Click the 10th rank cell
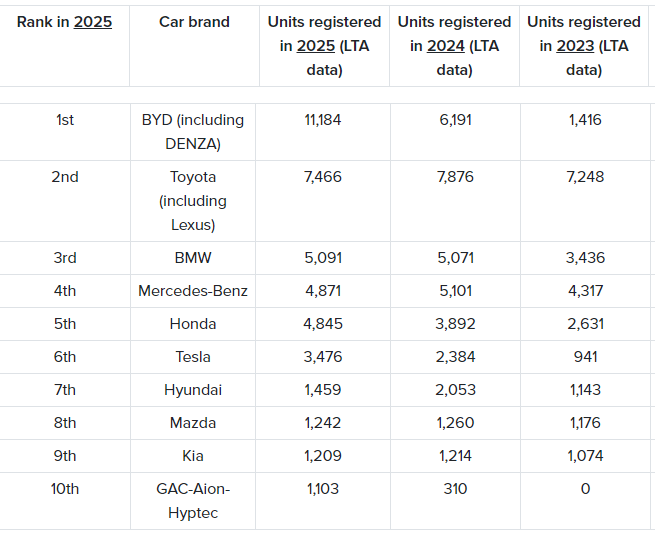The height and width of the screenshot is (535, 655). (65, 489)
